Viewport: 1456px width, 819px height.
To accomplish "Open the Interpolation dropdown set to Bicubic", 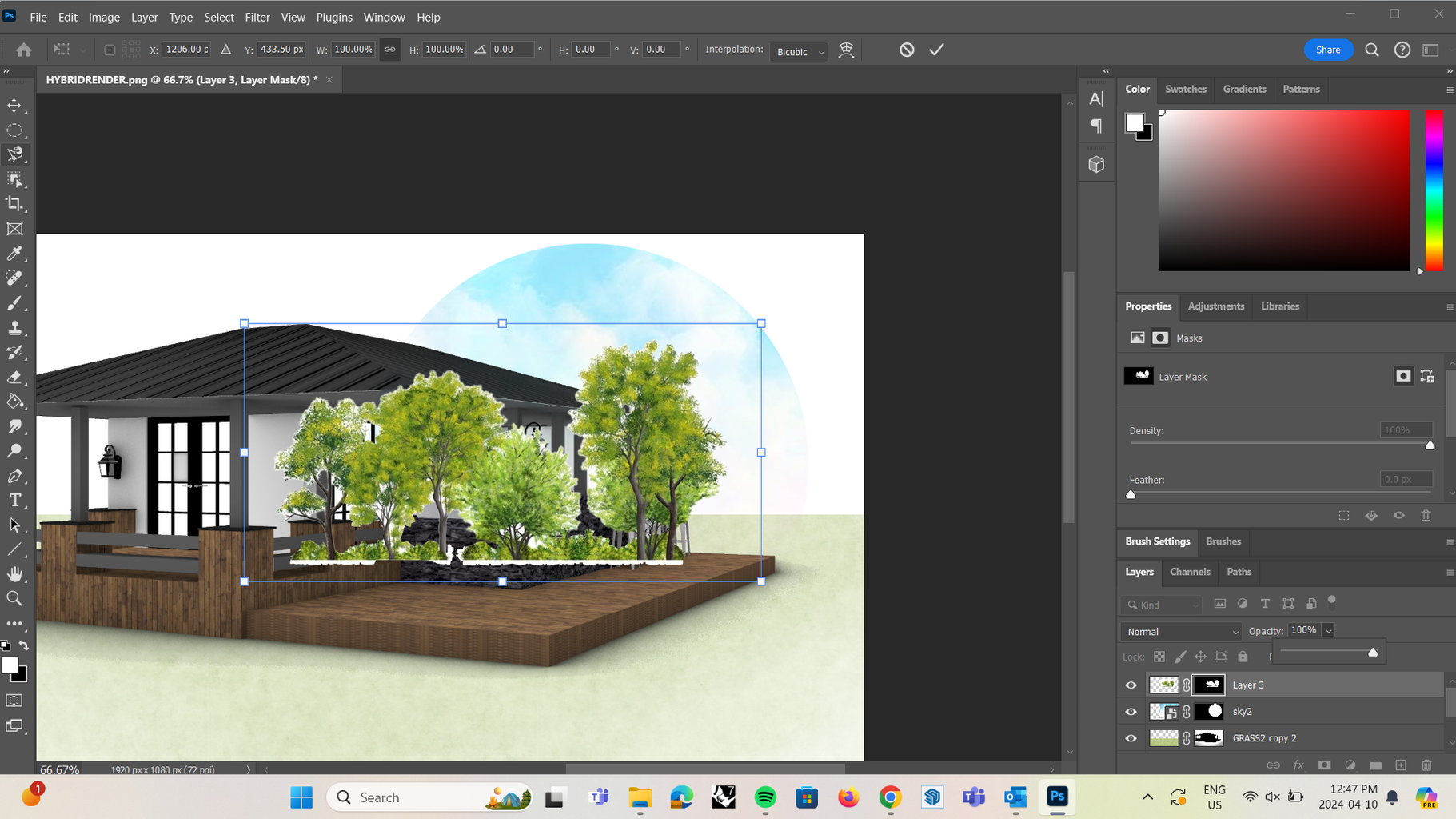I will tap(798, 51).
